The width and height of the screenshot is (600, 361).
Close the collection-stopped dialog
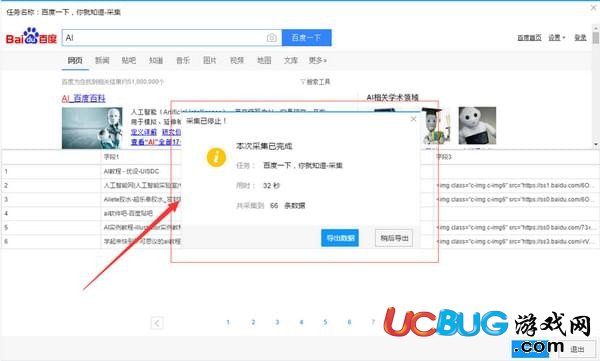click(413, 119)
